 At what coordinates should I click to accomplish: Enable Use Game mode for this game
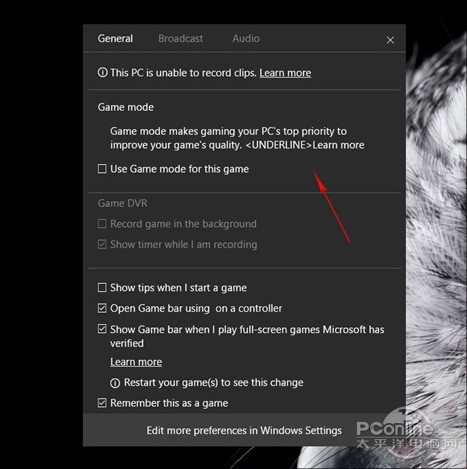point(102,169)
